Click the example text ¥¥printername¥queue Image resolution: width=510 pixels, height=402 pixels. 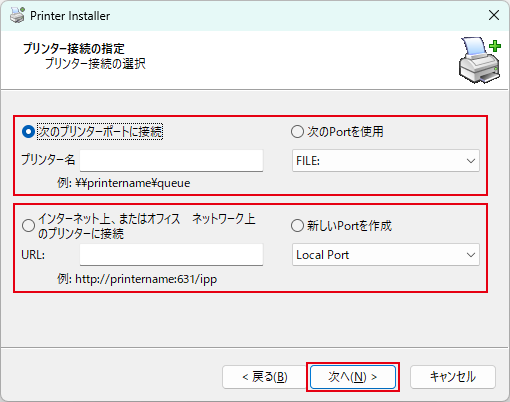pyautogui.click(x=133, y=183)
